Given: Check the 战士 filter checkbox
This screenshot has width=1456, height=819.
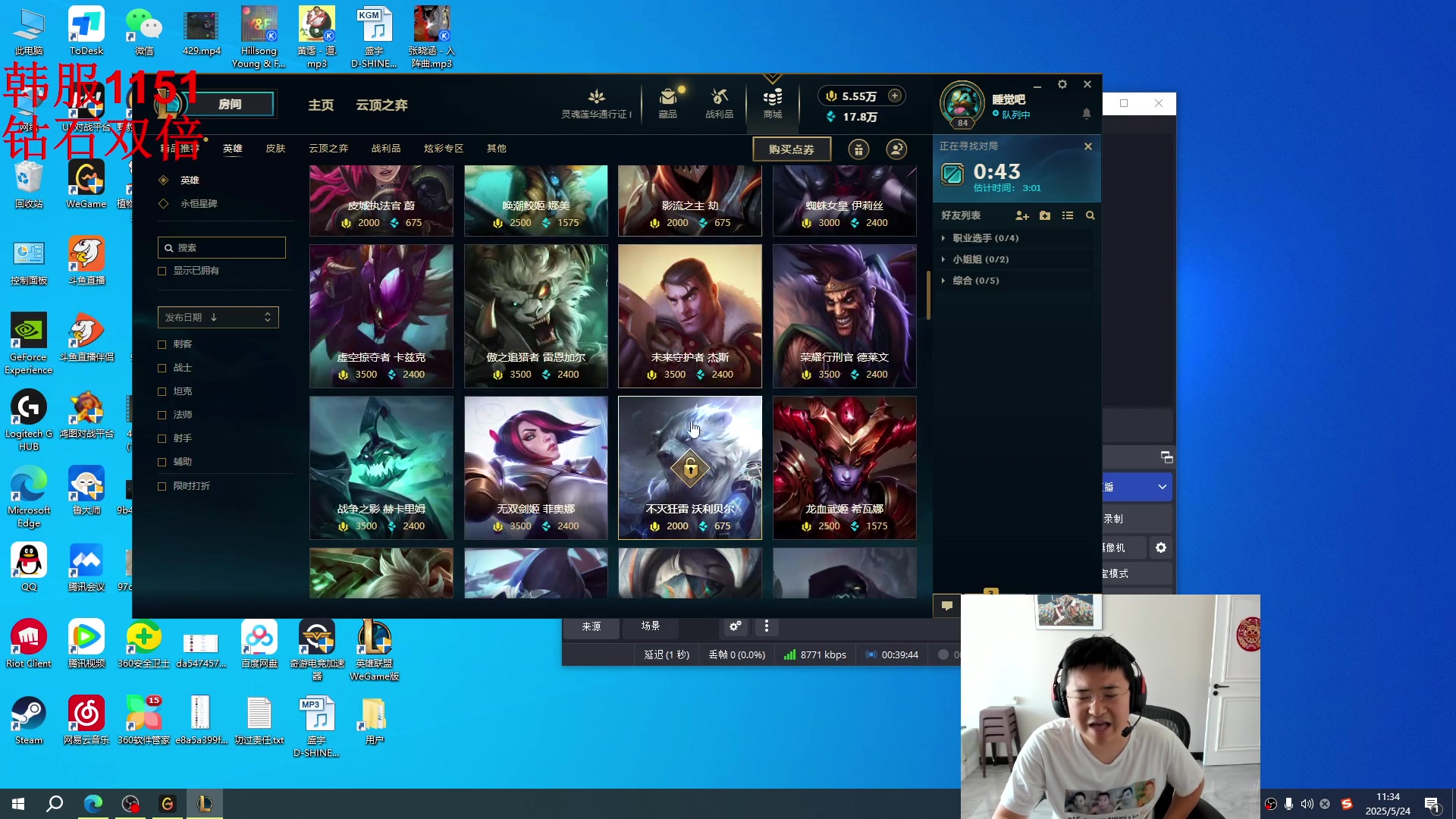Looking at the screenshot, I should 162,368.
